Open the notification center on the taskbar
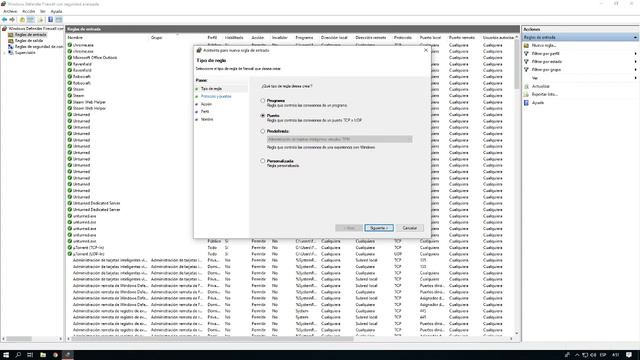 point(629,355)
